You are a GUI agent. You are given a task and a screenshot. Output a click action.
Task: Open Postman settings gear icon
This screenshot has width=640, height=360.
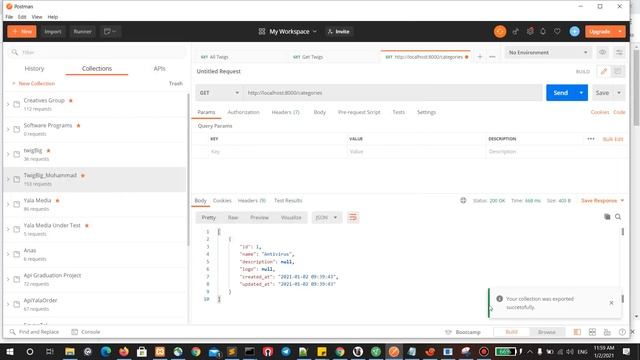coord(530,31)
